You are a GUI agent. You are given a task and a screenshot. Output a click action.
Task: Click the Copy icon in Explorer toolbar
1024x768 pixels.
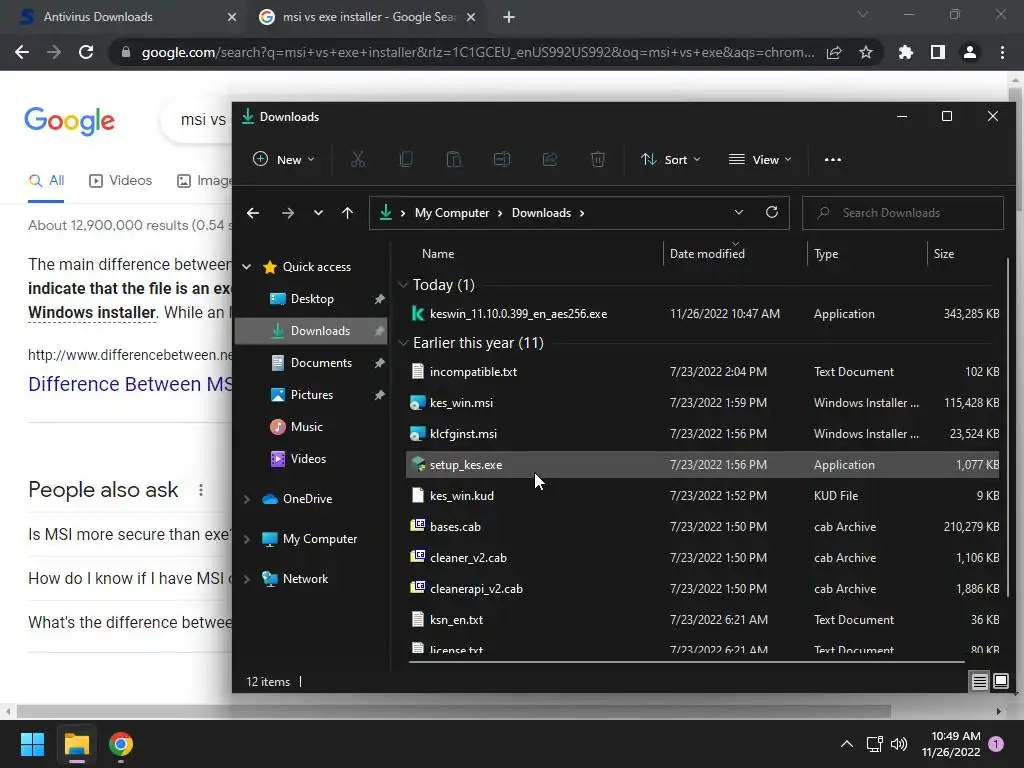pyautogui.click(x=406, y=159)
